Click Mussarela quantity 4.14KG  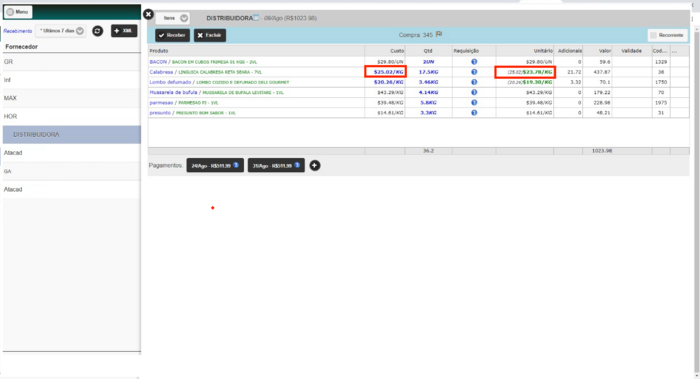pyautogui.click(x=429, y=92)
